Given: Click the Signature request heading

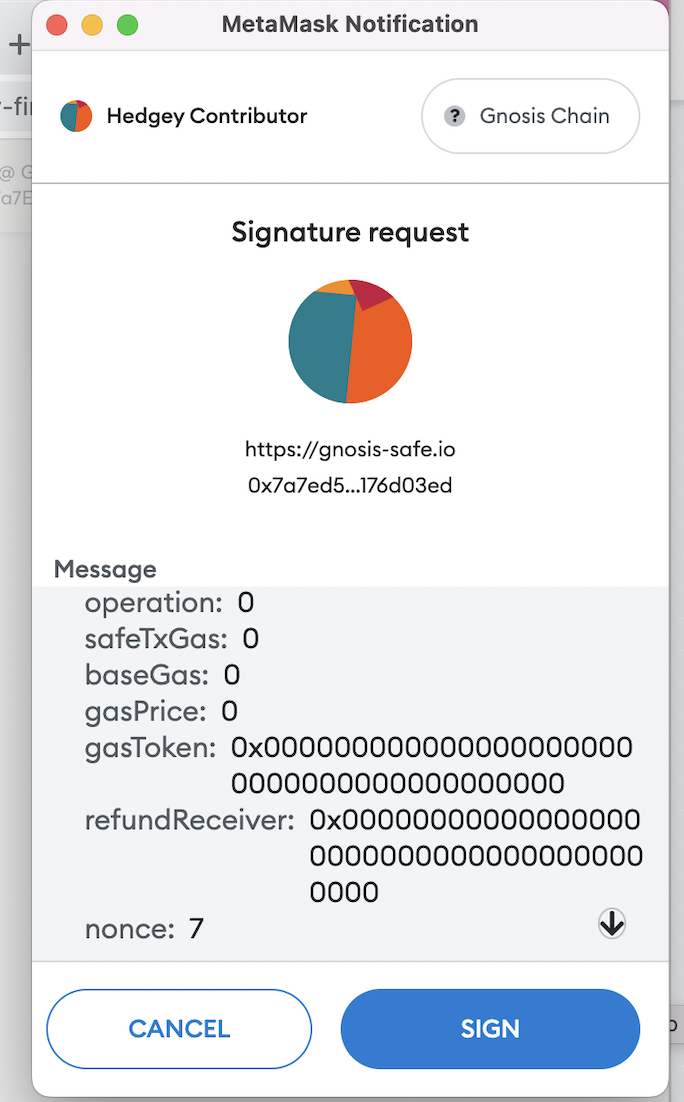Looking at the screenshot, I should [350, 233].
